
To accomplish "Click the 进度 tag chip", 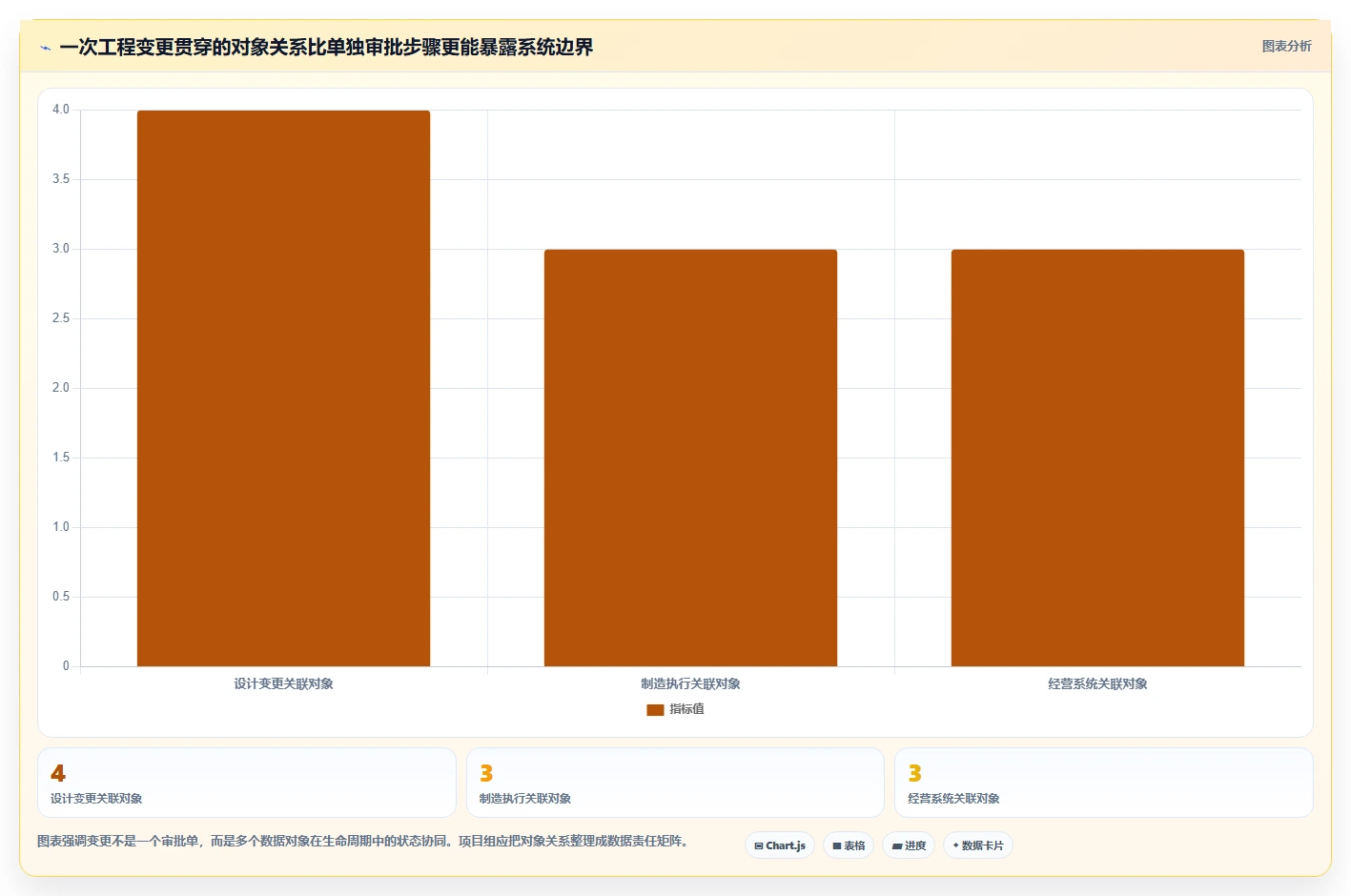I will pos(909,845).
